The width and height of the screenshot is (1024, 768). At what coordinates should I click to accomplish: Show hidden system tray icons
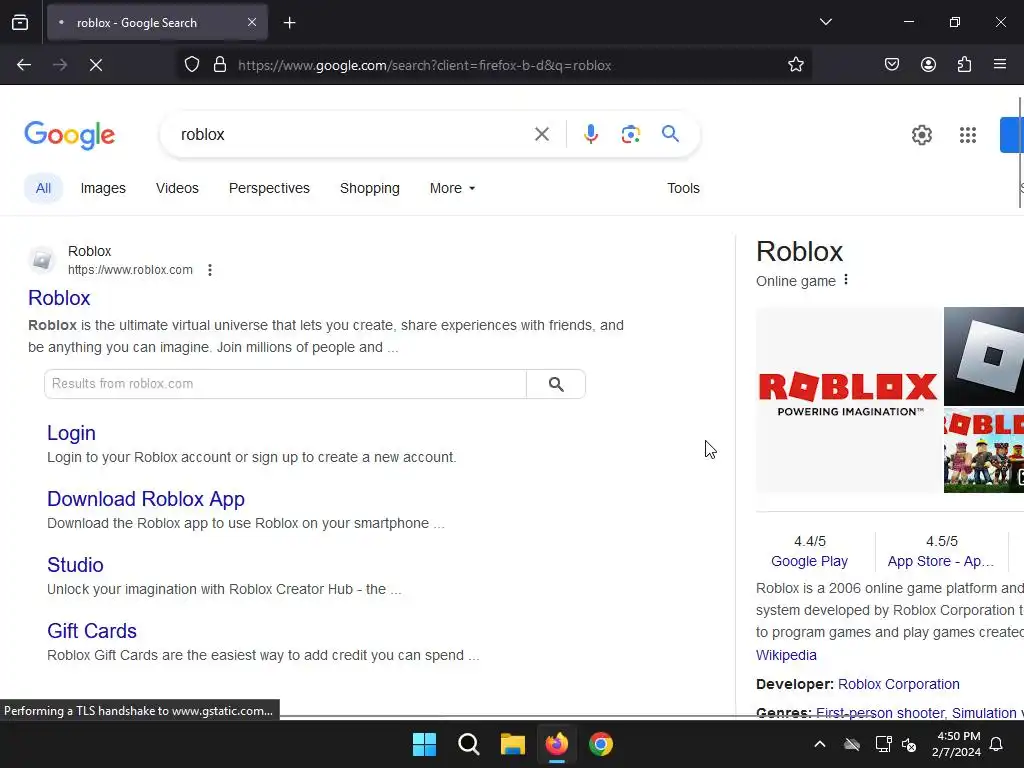(820, 744)
